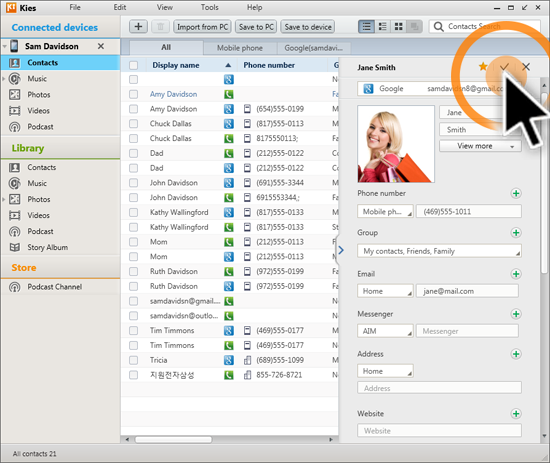Add another email with plus icon

(x=516, y=274)
